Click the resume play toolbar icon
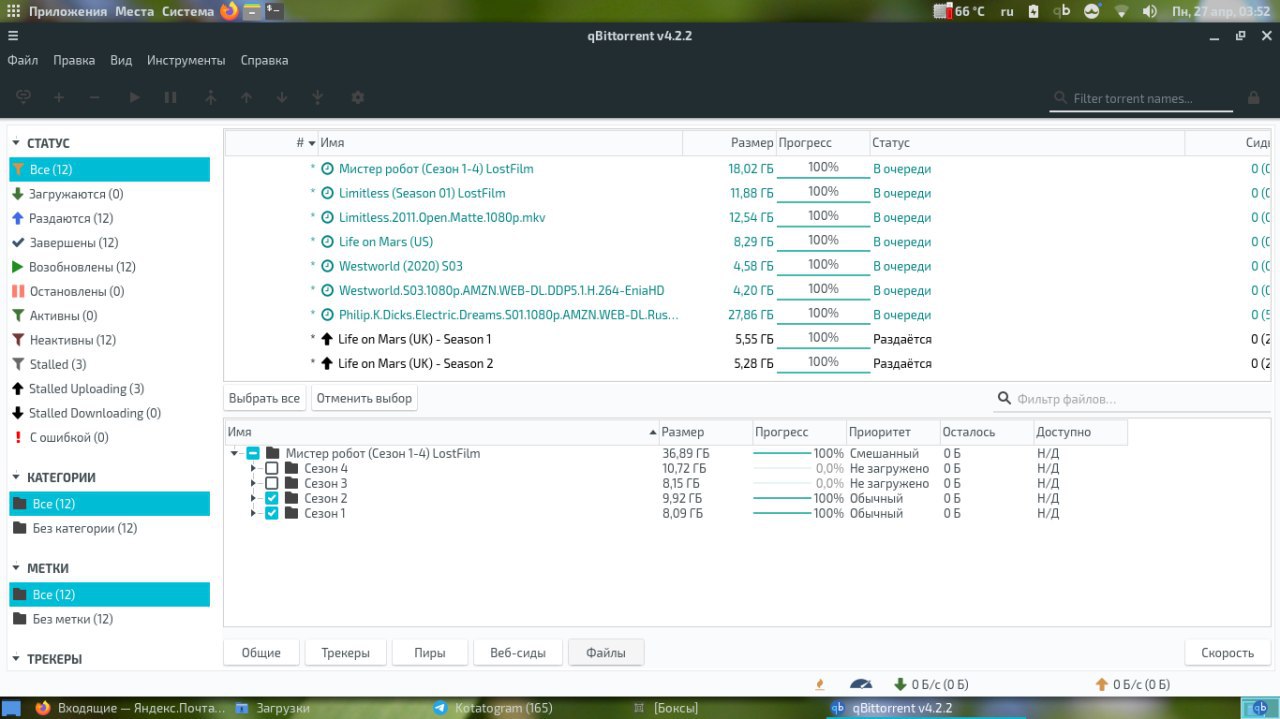 coord(135,98)
